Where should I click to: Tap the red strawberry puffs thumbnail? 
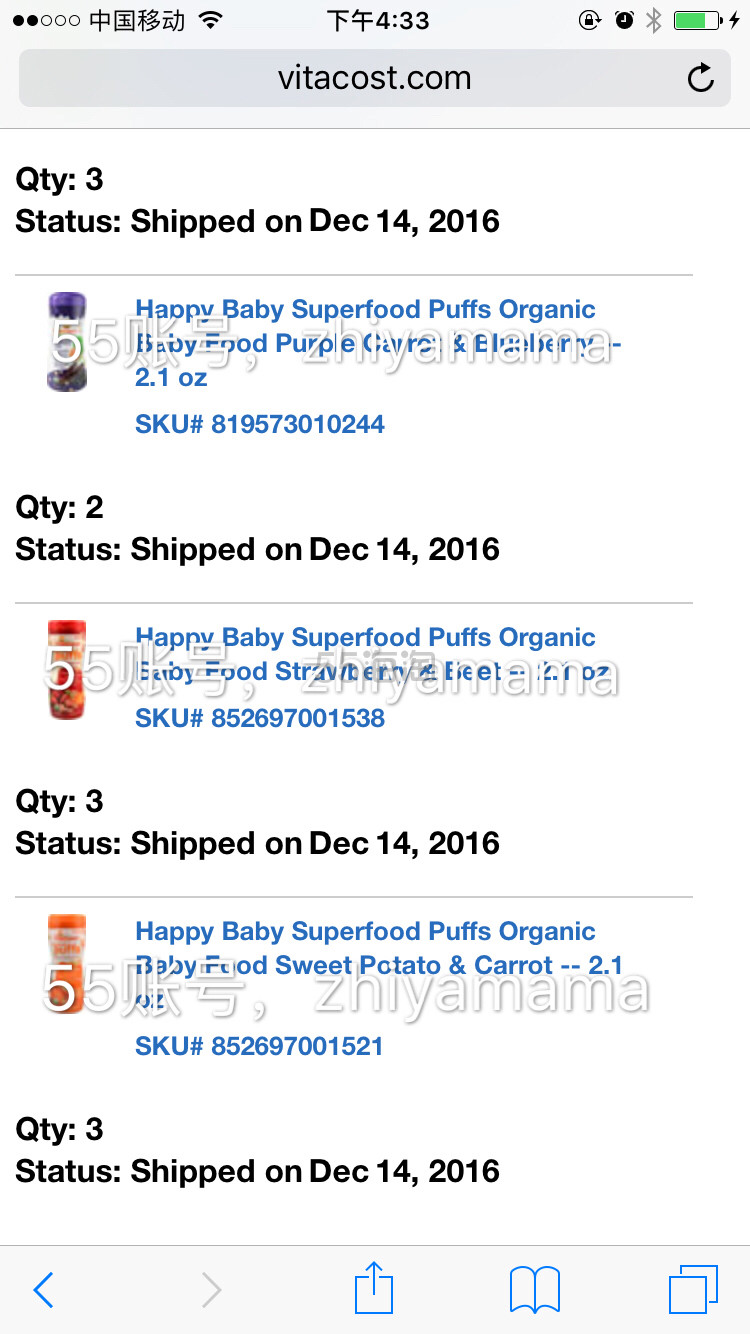click(x=67, y=669)
